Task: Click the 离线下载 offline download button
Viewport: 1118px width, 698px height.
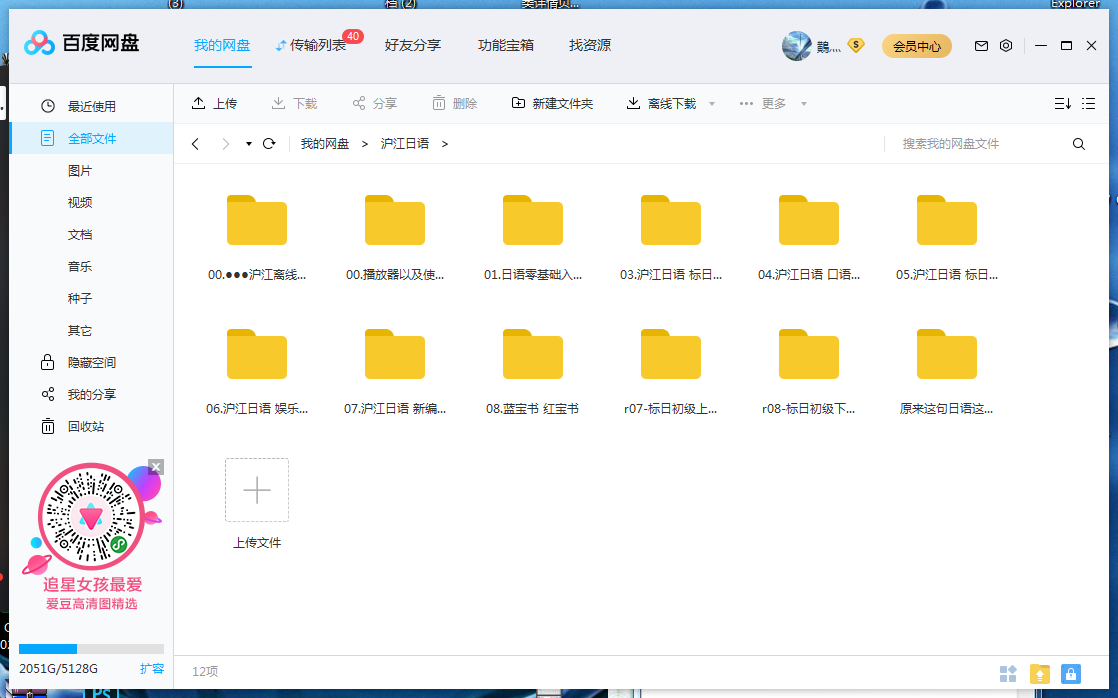Action: [x=661, y=103]
